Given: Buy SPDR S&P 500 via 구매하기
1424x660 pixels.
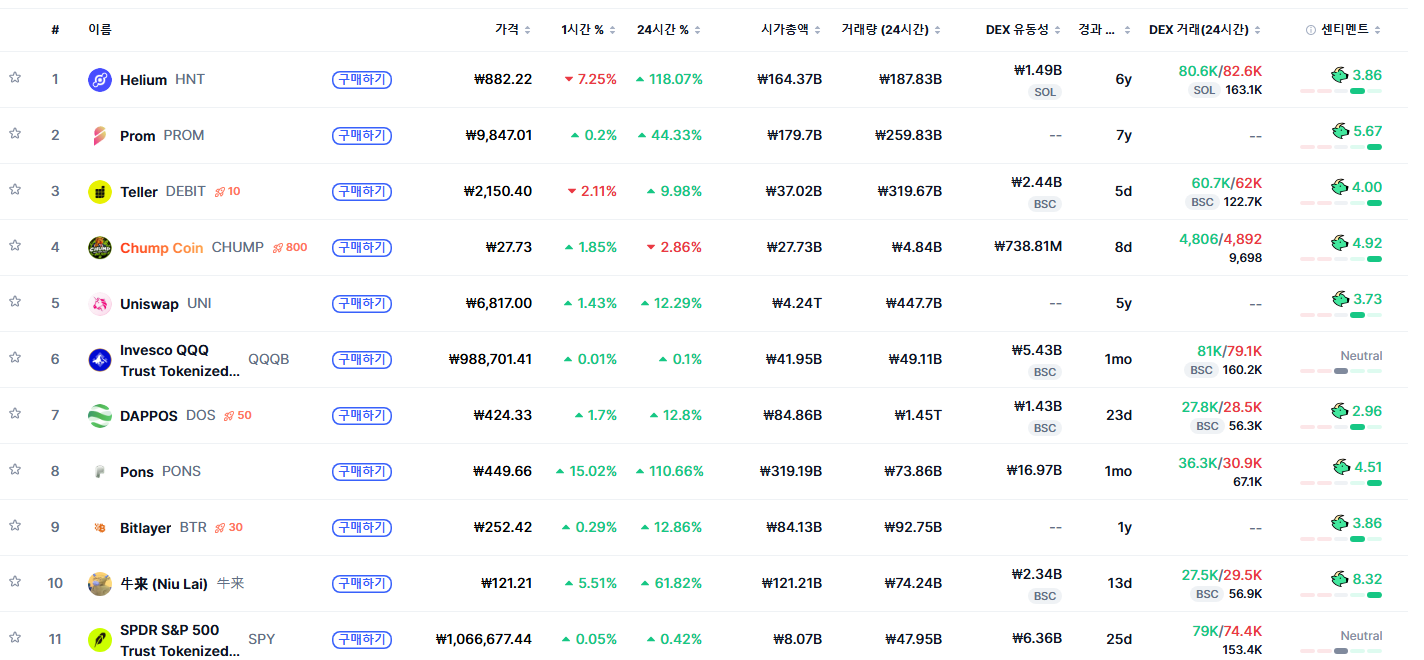Looking at the screenshot, I should point(362,639).
